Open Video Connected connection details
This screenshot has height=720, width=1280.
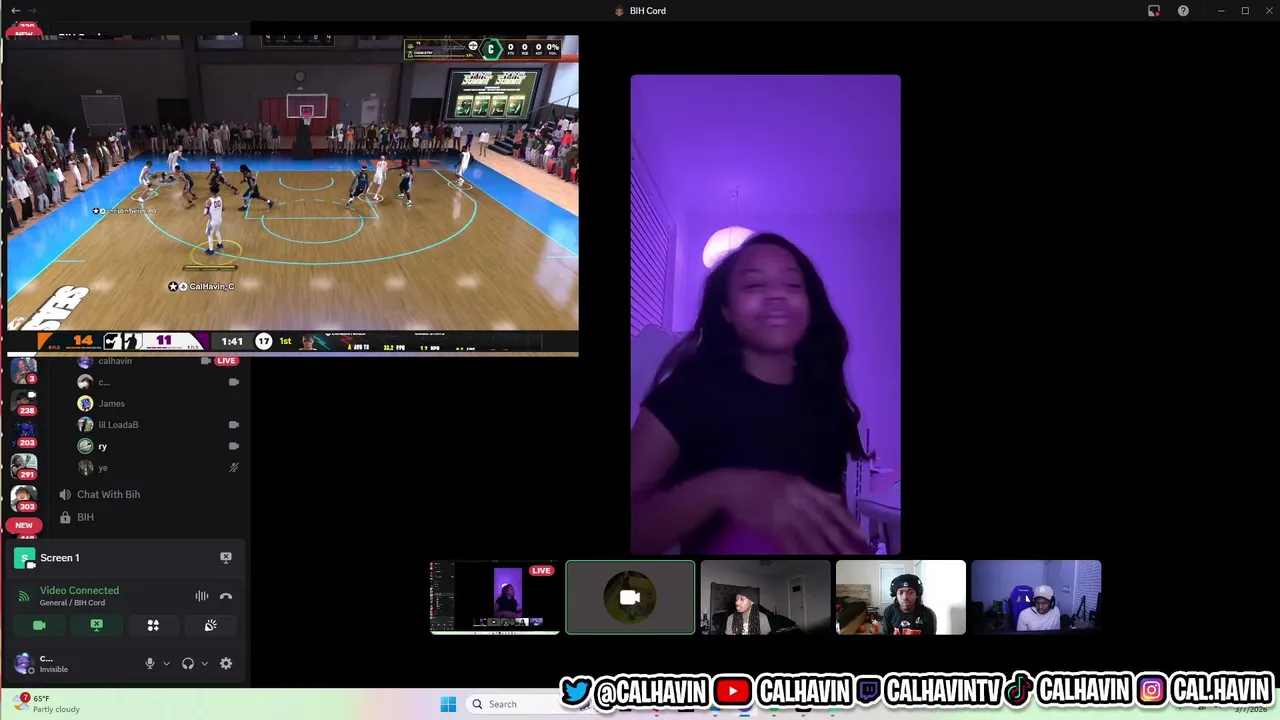pyautogui.click(x=79, y=590)
